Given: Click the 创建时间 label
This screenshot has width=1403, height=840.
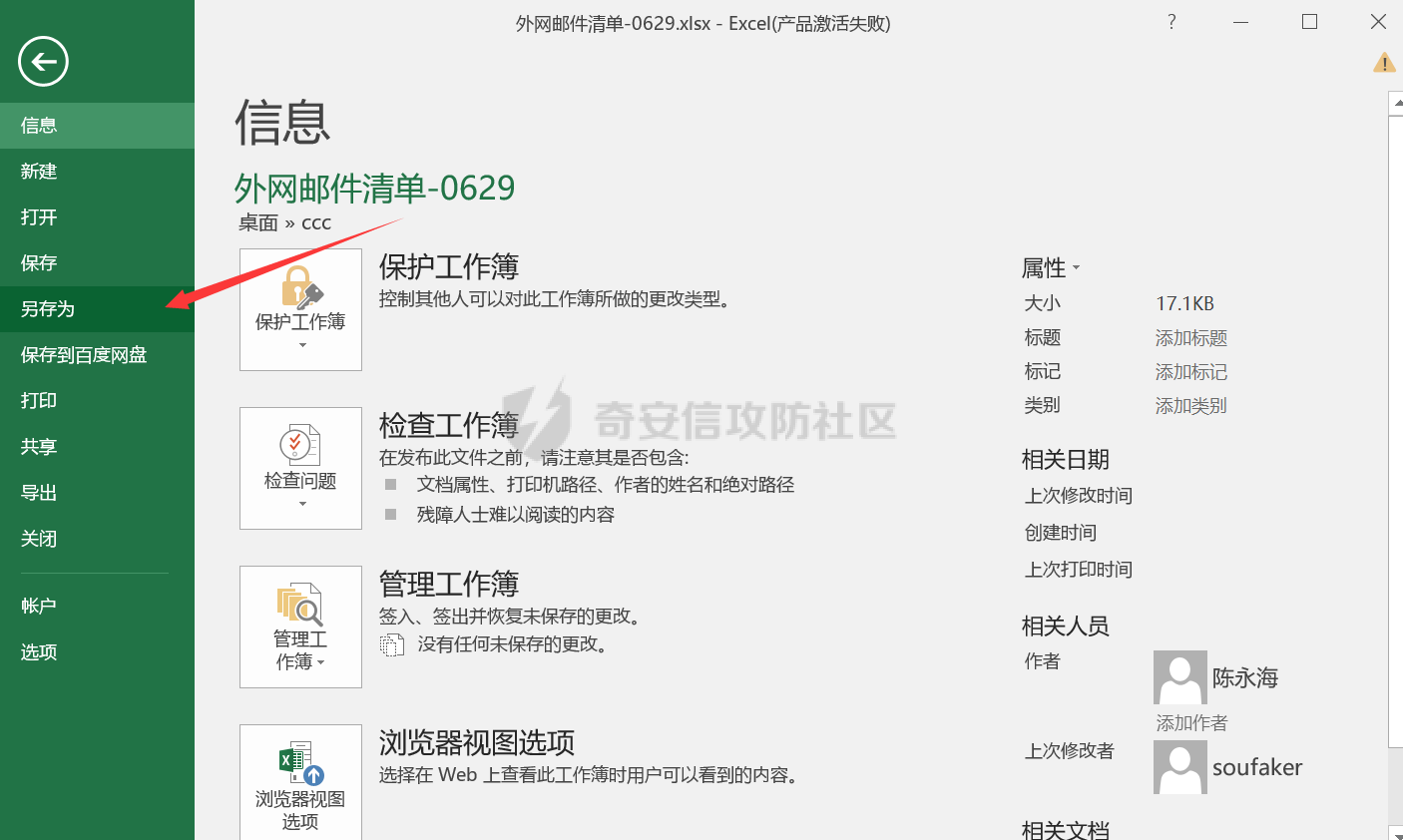Looking at the screenshot, I should [x=1061, y=533].
